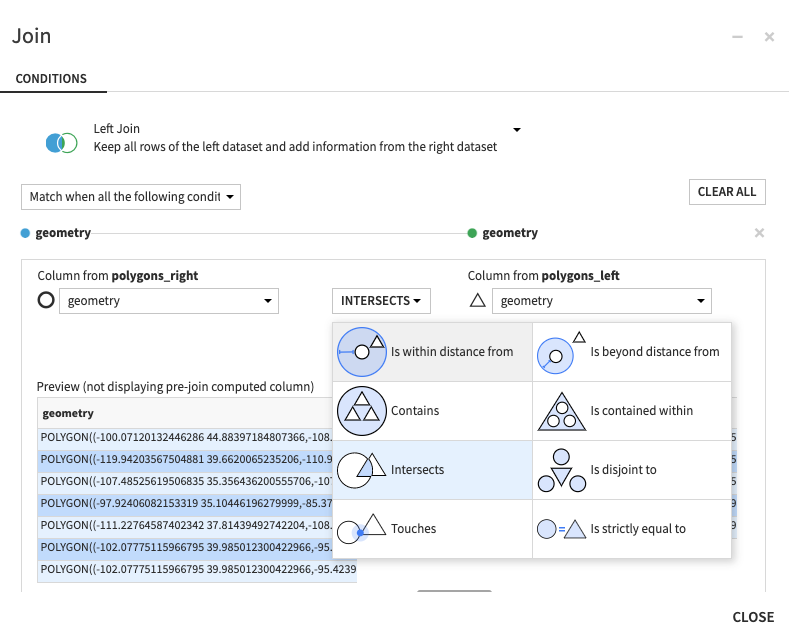Click the Intersects operator icon
Image resolution: width=789 pixels, height=632 pixels.
(x=361, y=470)
